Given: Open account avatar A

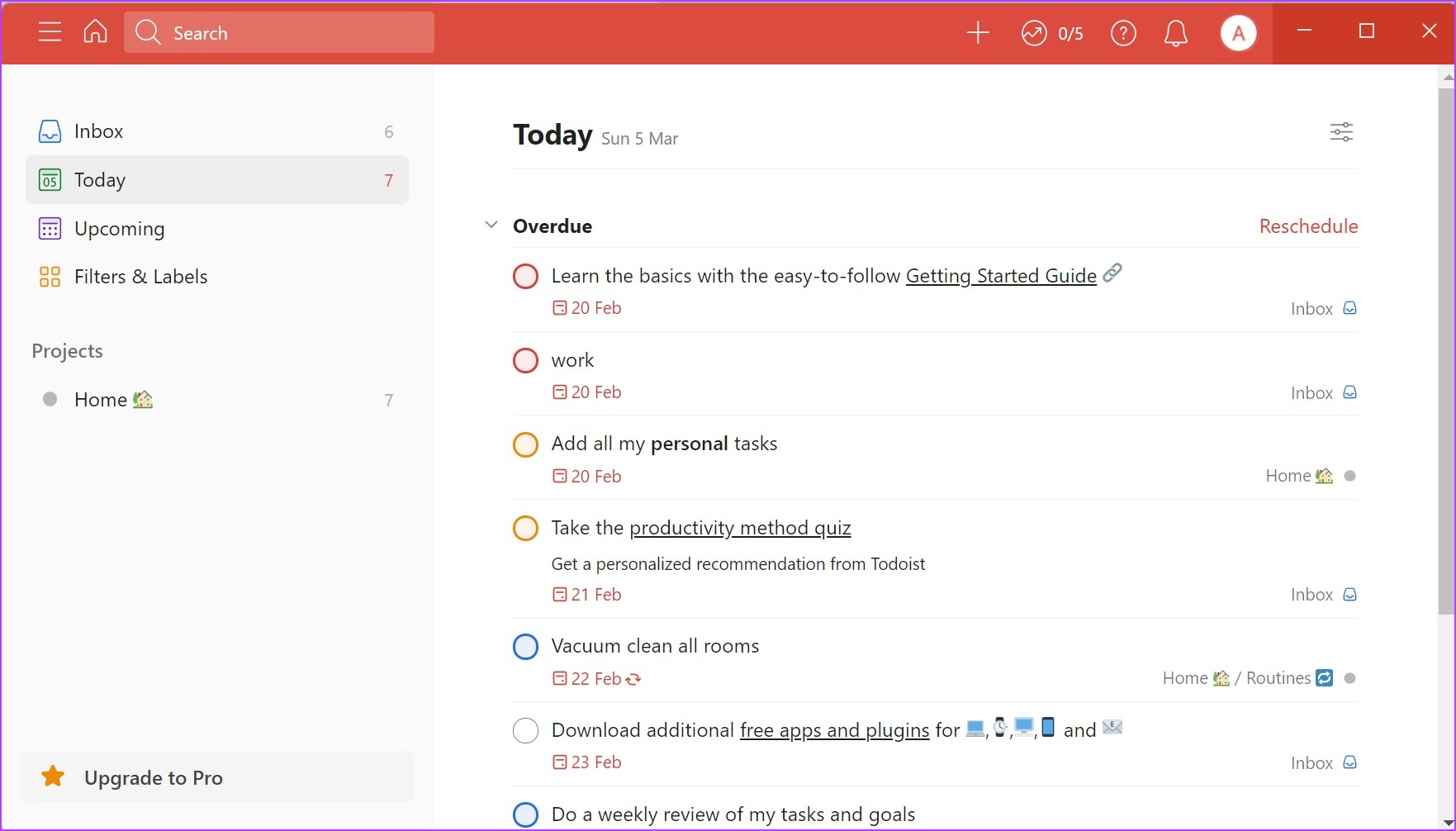Looking at the screenshot, I should click(1238, 33).
